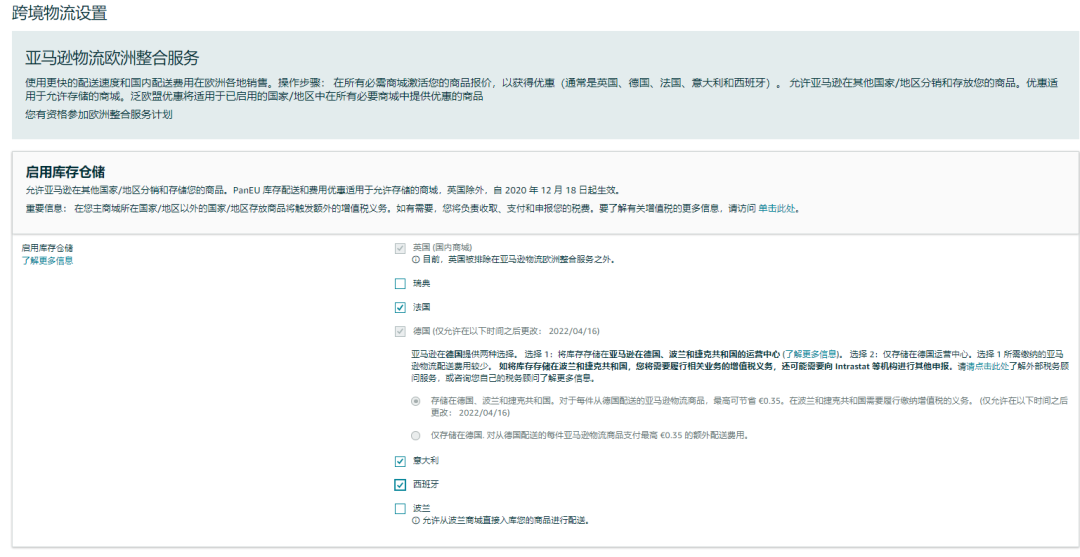Click the 波兰 country label
Viewport: 1080px width, 557px height.
[x=422, y=508]
